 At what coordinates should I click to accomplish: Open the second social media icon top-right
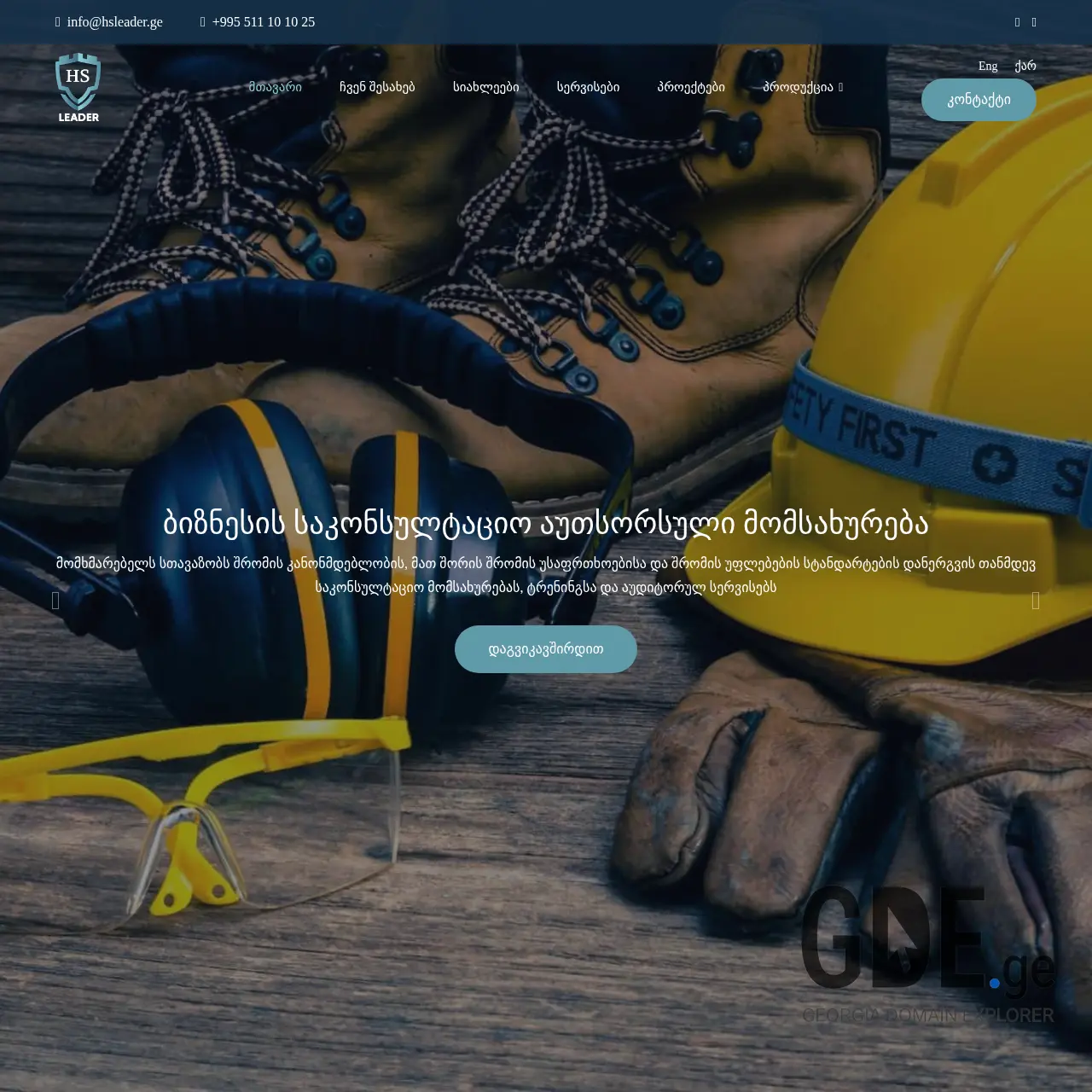(x=1033, y=21)
